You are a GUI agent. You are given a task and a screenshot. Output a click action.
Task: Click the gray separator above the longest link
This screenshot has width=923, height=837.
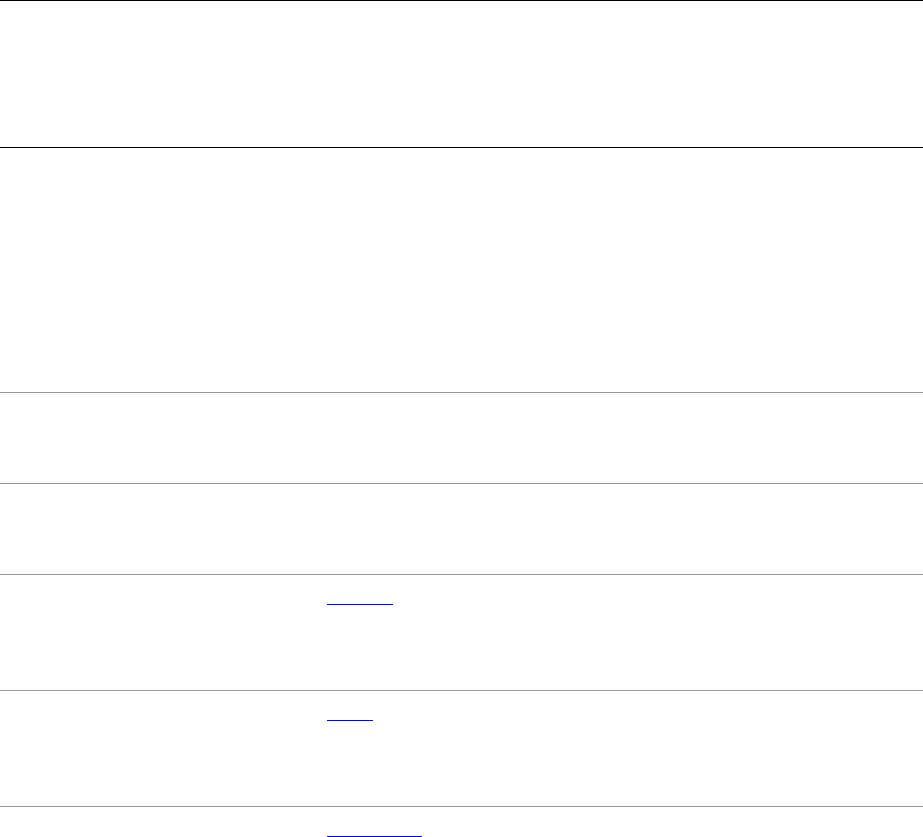pos(462,806)
